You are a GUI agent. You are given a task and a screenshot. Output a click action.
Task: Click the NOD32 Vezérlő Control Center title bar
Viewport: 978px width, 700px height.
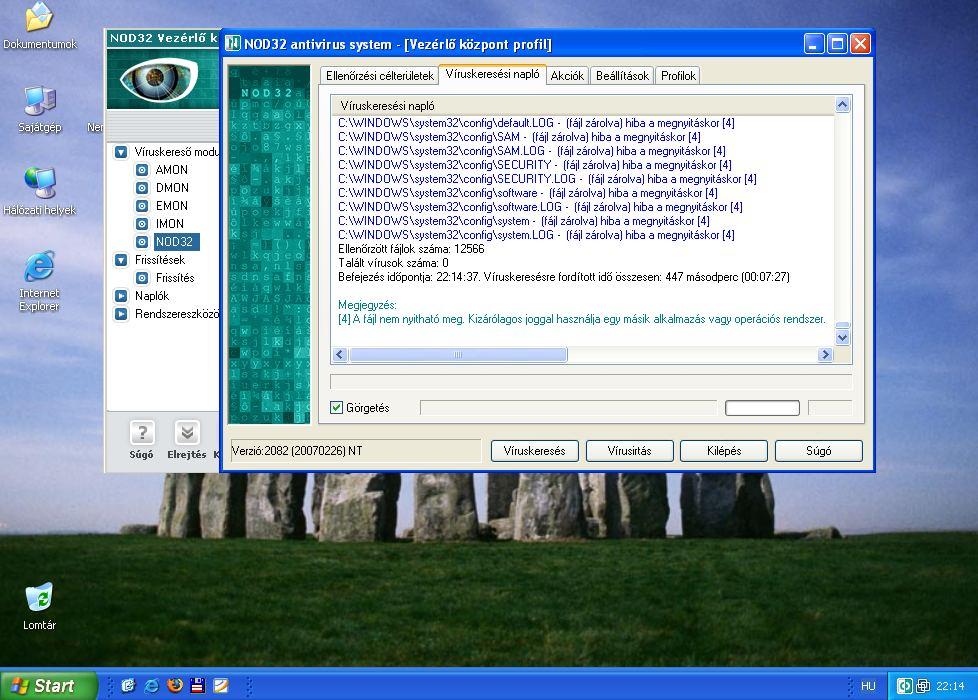(163, 38)
